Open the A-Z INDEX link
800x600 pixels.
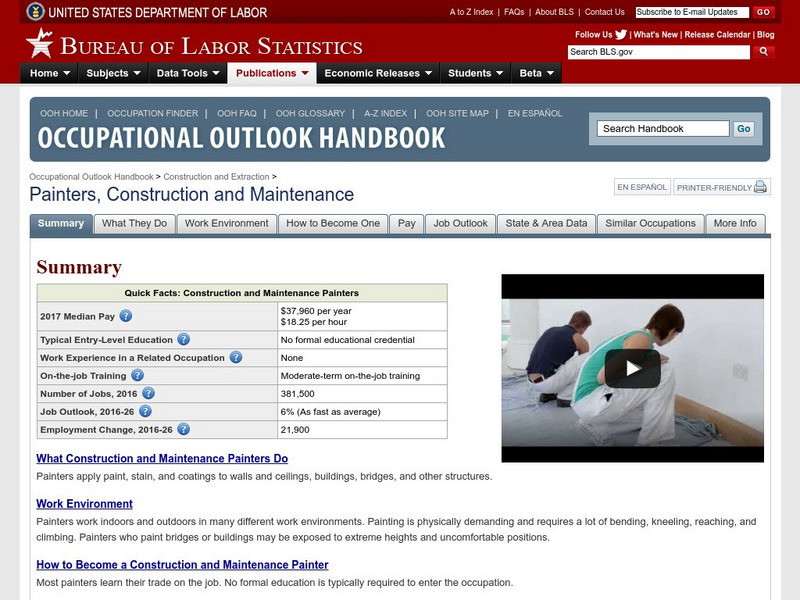point(385,113)
